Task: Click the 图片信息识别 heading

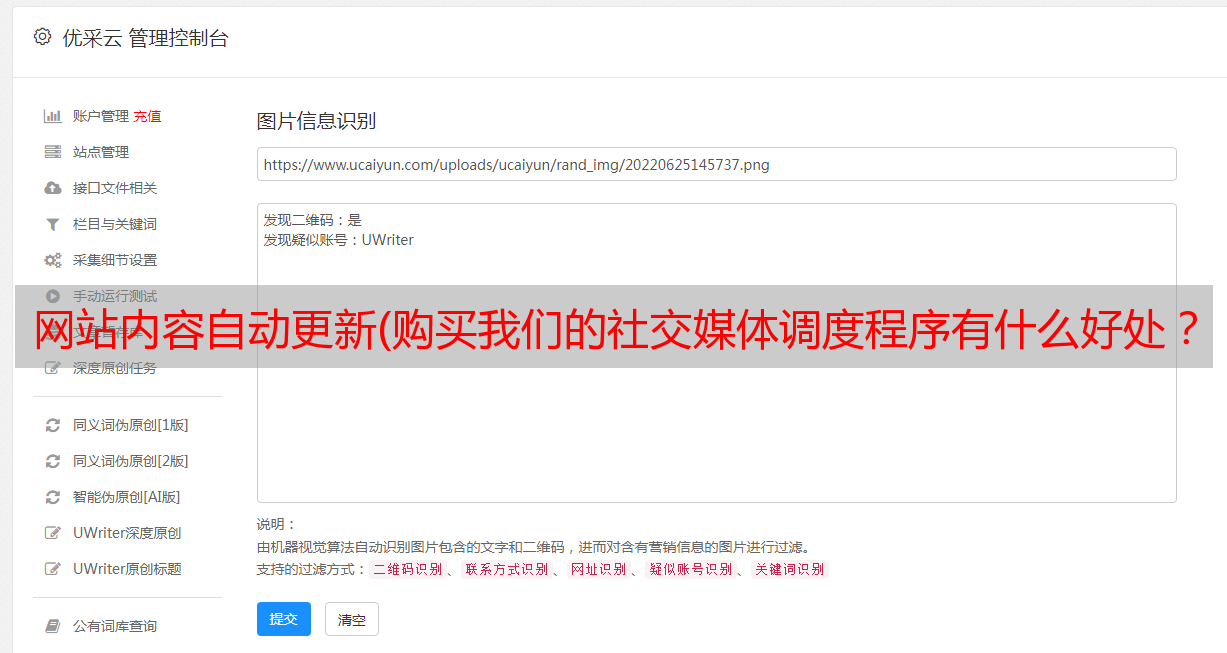Action: [x=316, y=121]
